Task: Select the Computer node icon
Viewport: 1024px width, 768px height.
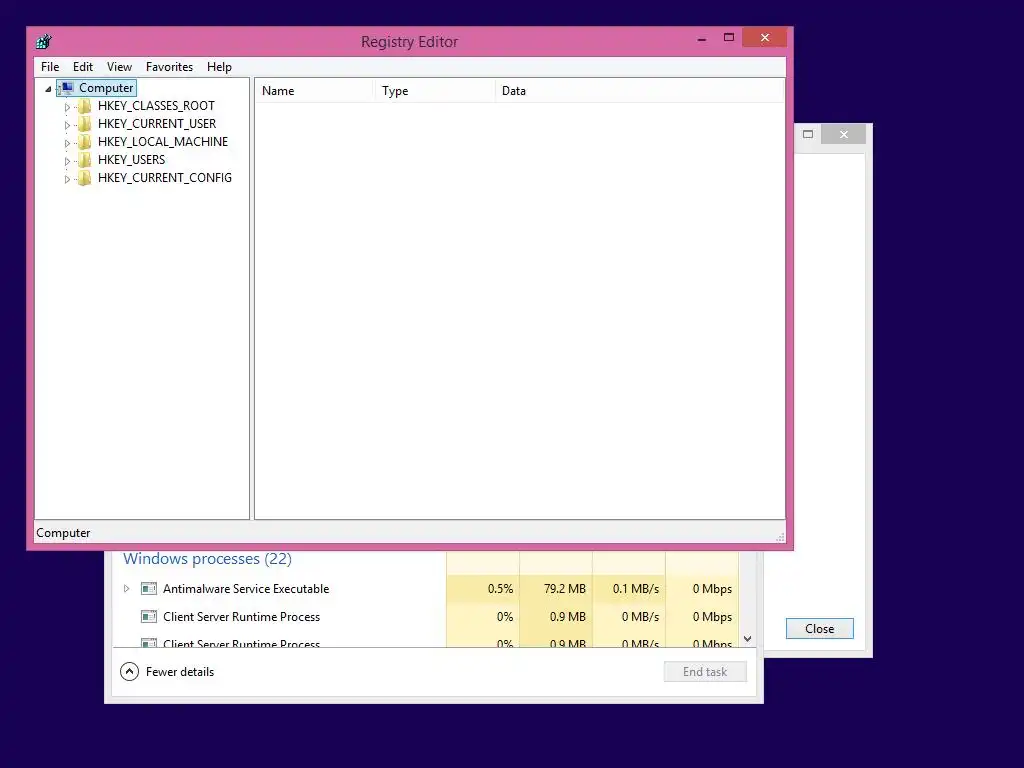Action: pyautogui.click(x=66, y=88)
